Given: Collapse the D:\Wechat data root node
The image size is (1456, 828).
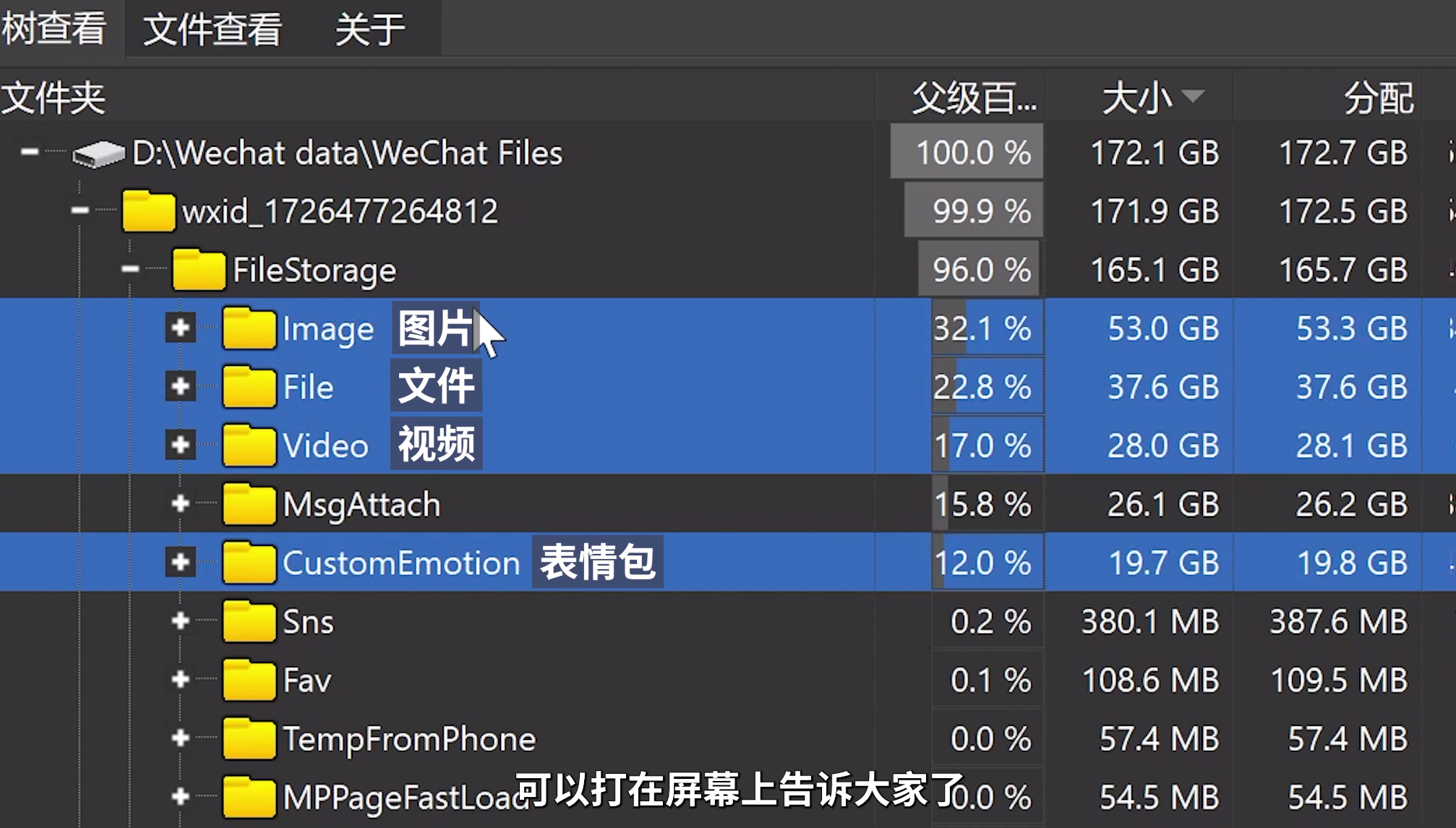Looking at the screenshot, I should (x=30, y=152).
